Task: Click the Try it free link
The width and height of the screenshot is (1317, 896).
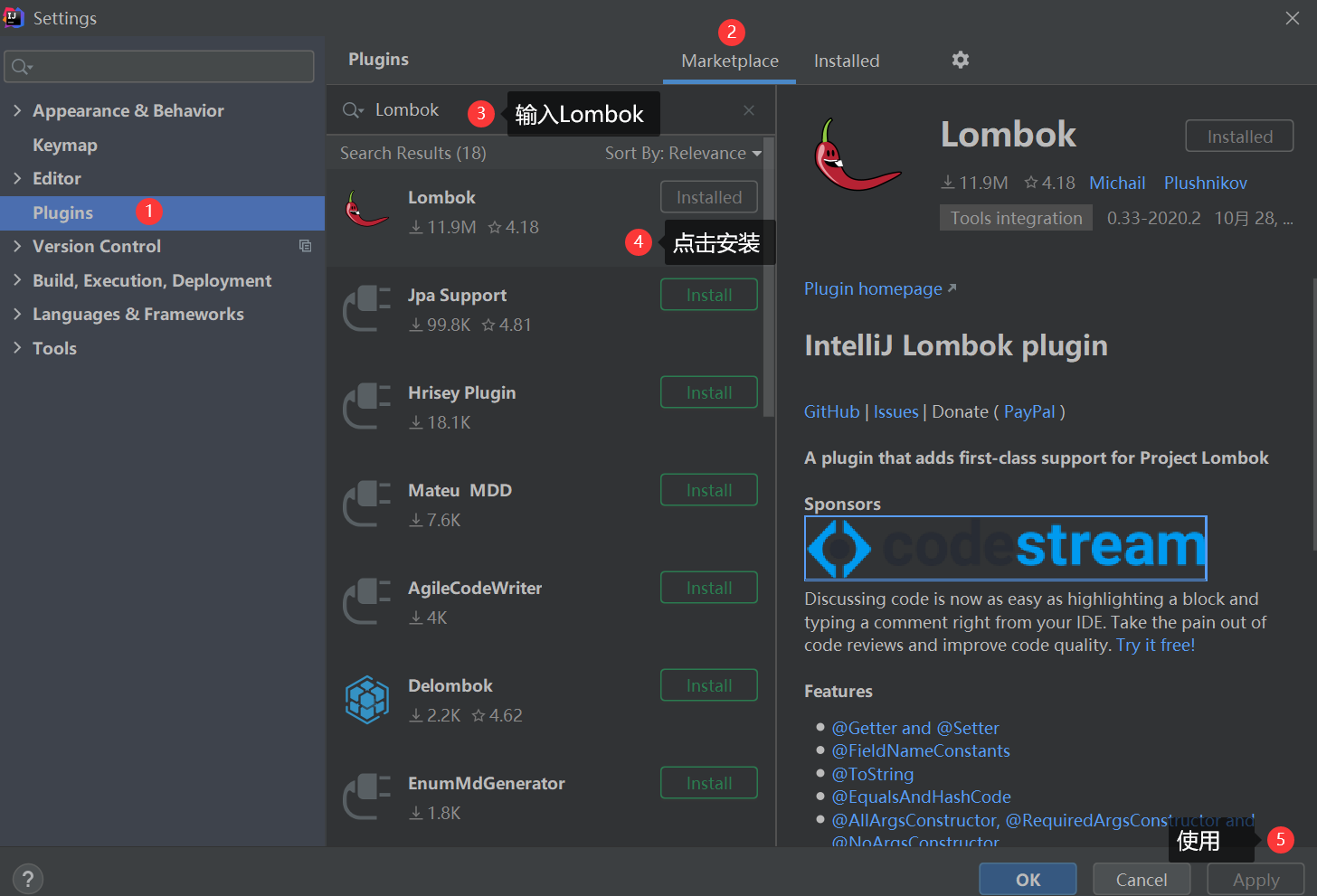Action: coord(1155,645)
